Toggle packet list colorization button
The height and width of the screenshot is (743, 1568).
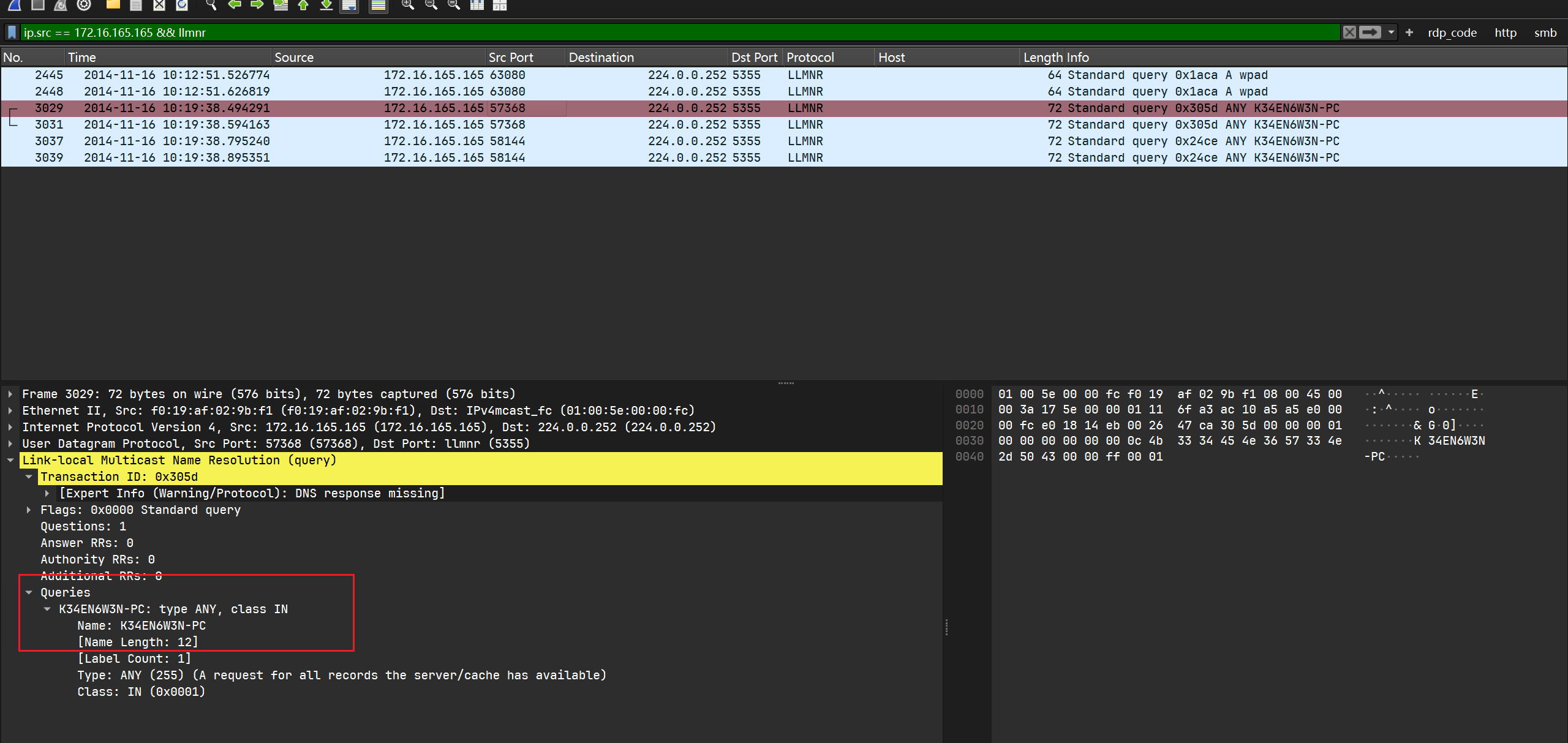(379, 6)
